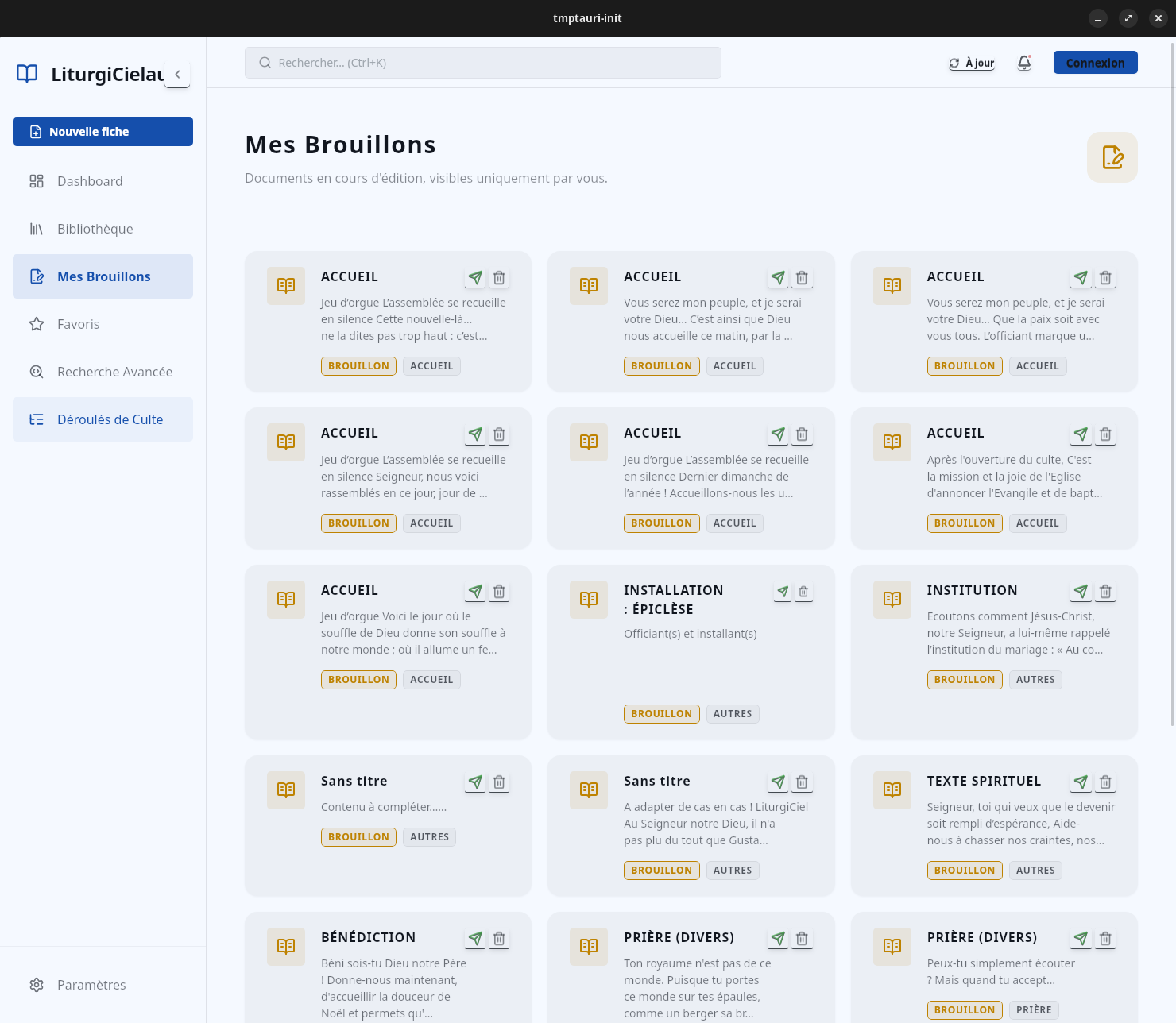Create a Nouvelle fiche
This screenshot has height=1023, width=1176.
click(103, 132)
